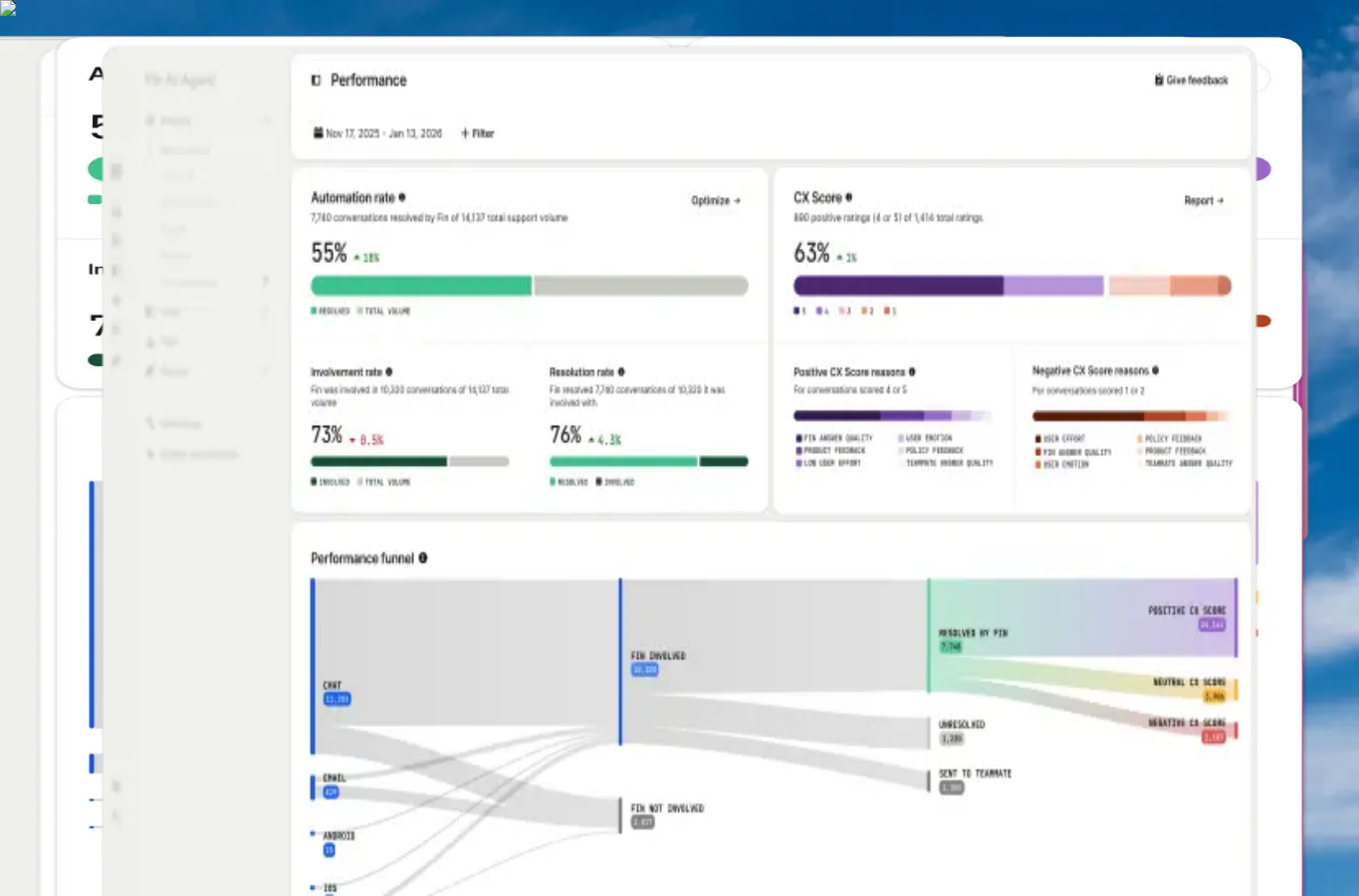This screenshot has height=896, width=1359.
Task: Click the green Automation rate progress bar
Action: click(x=421, y=286)
